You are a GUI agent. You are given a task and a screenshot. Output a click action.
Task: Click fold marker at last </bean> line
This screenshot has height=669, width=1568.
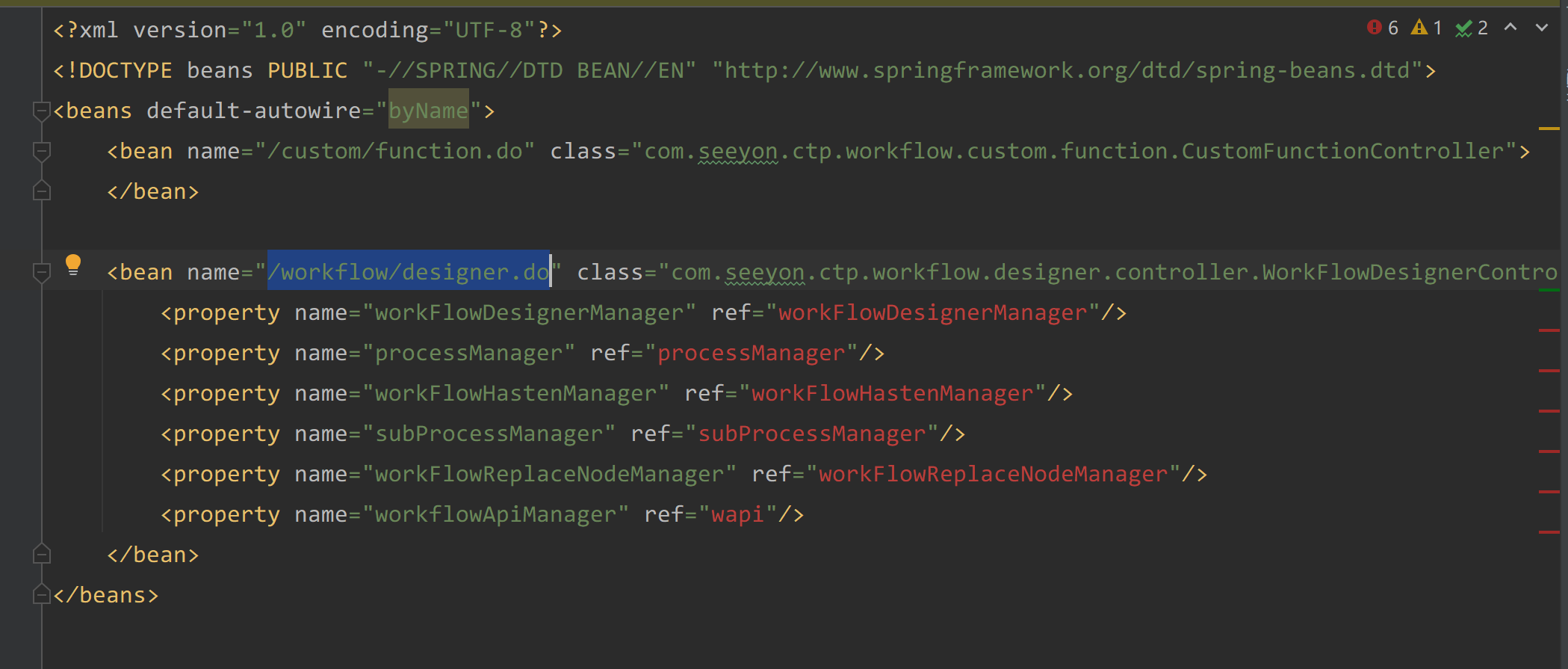click(42, 555)
